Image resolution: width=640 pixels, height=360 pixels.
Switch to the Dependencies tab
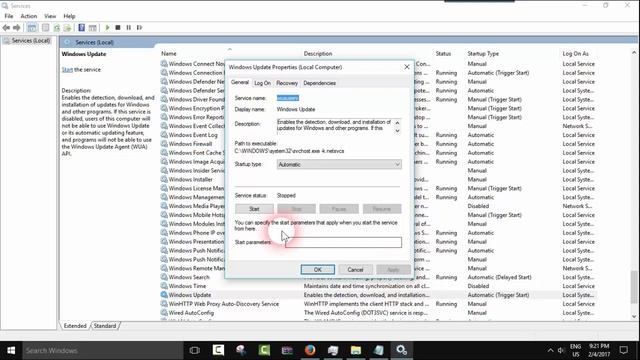click(x=320, y=83)
